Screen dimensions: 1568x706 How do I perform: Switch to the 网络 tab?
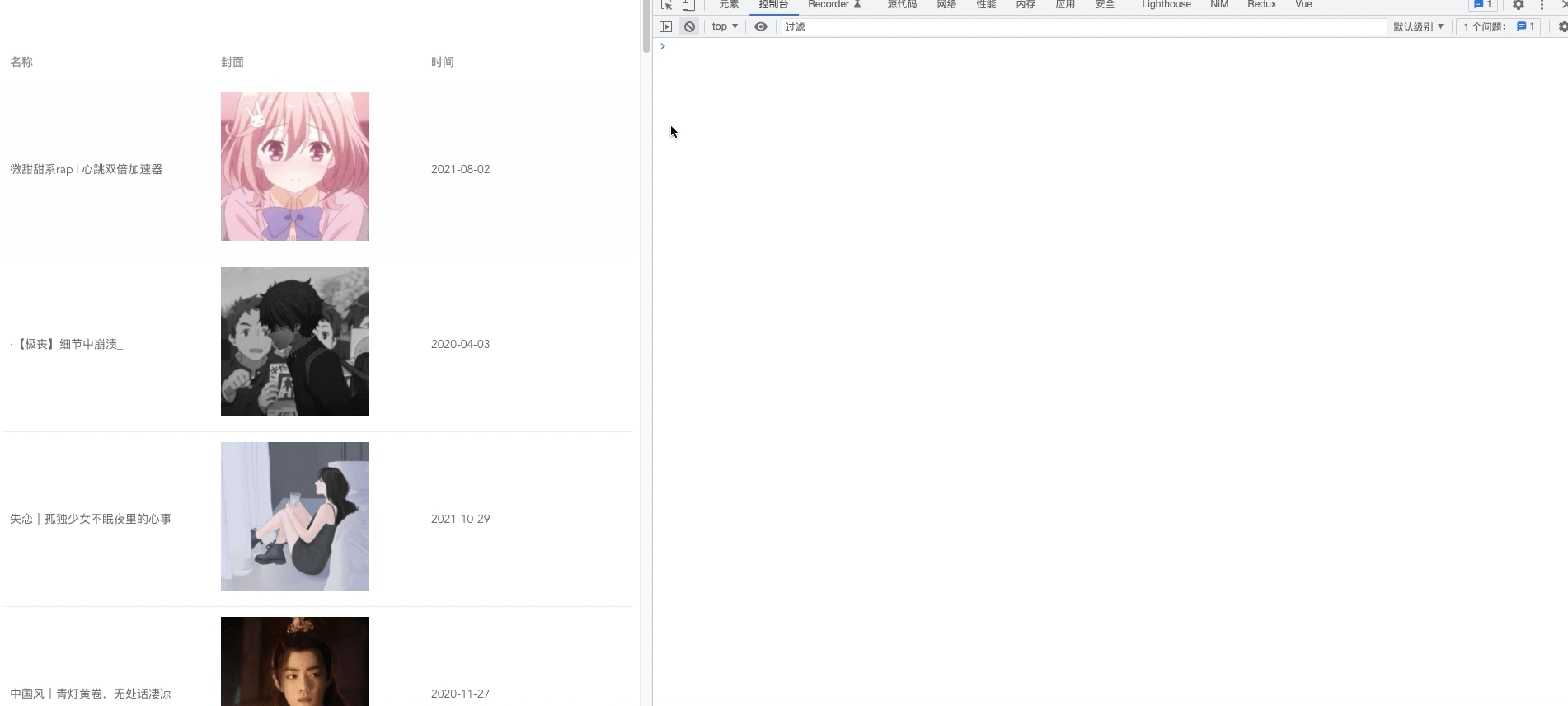[946, 5]
